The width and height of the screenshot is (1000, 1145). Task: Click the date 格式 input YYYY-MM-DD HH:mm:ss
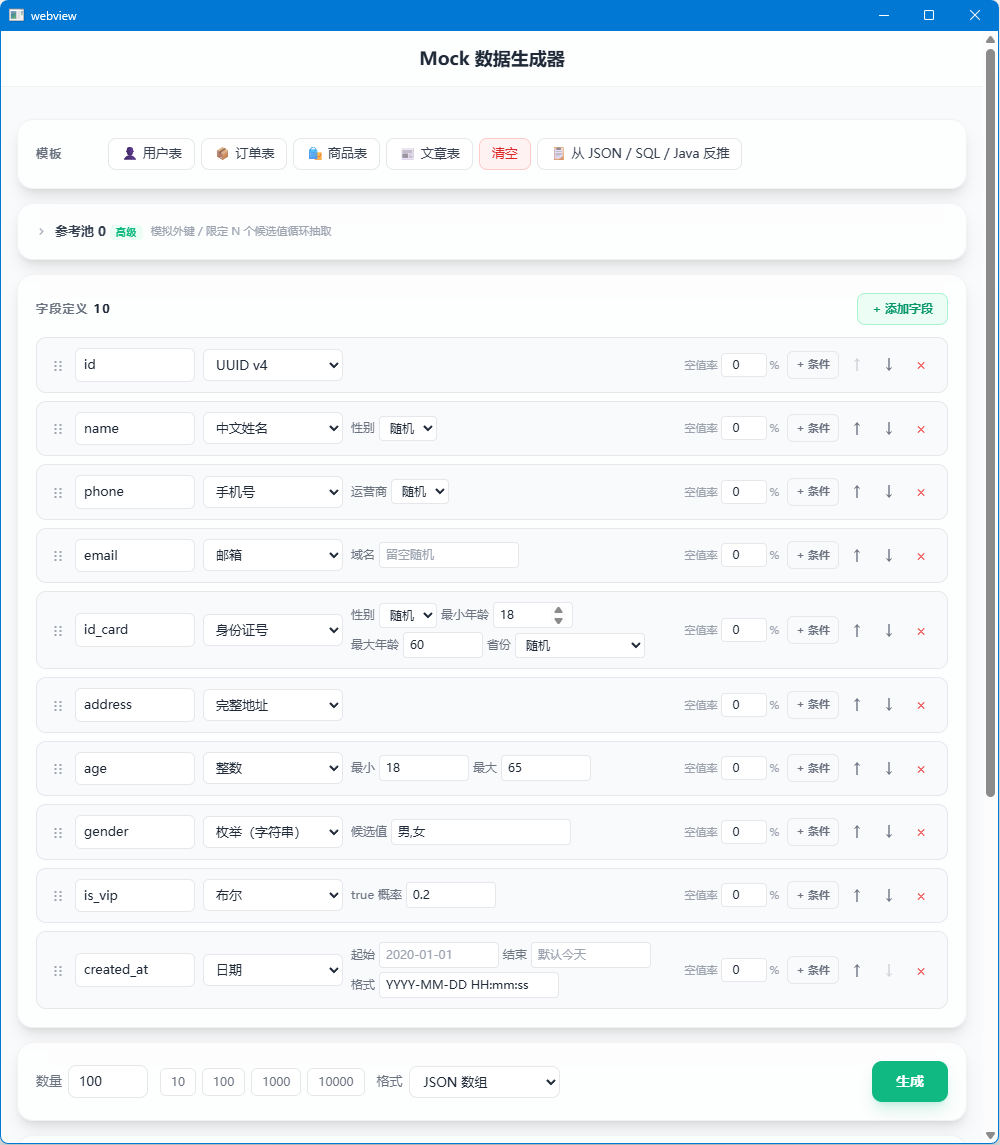pos(468,985)
